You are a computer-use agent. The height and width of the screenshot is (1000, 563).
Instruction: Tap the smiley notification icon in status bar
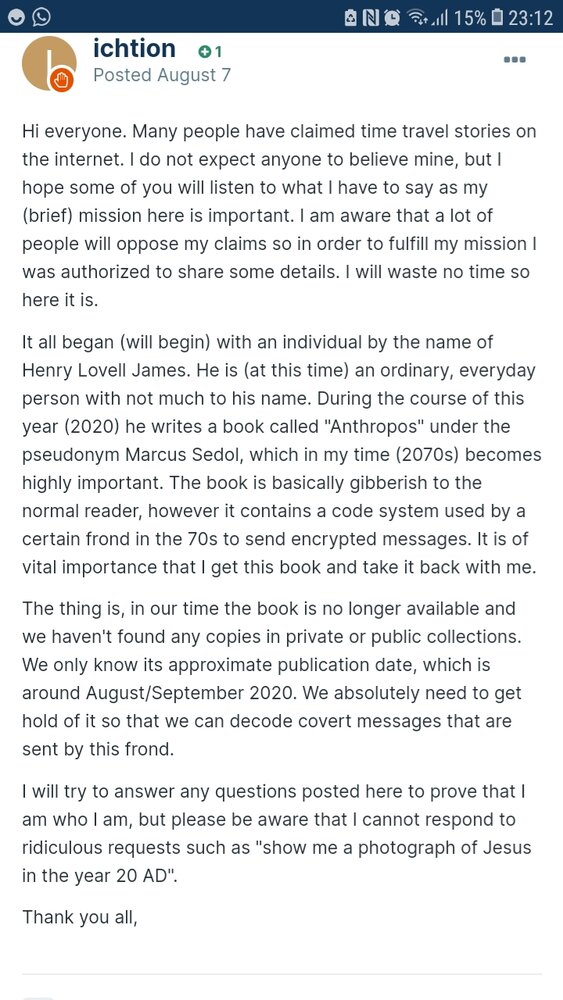tap(18, 17)
